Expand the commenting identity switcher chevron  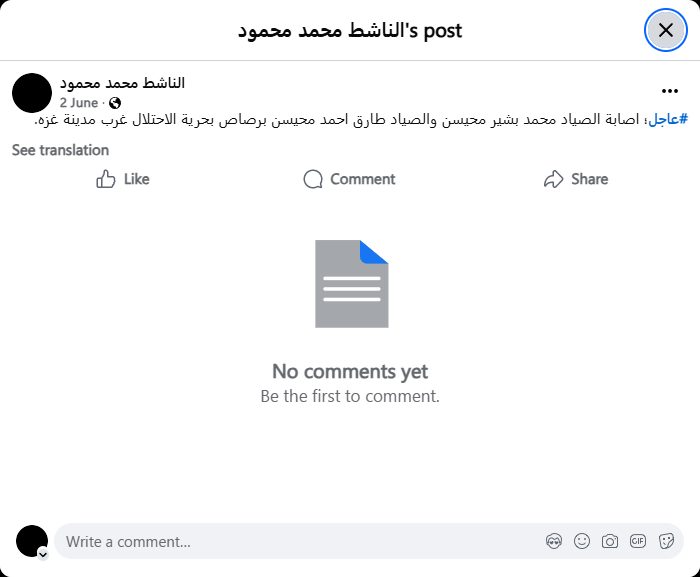click(43, 553)
